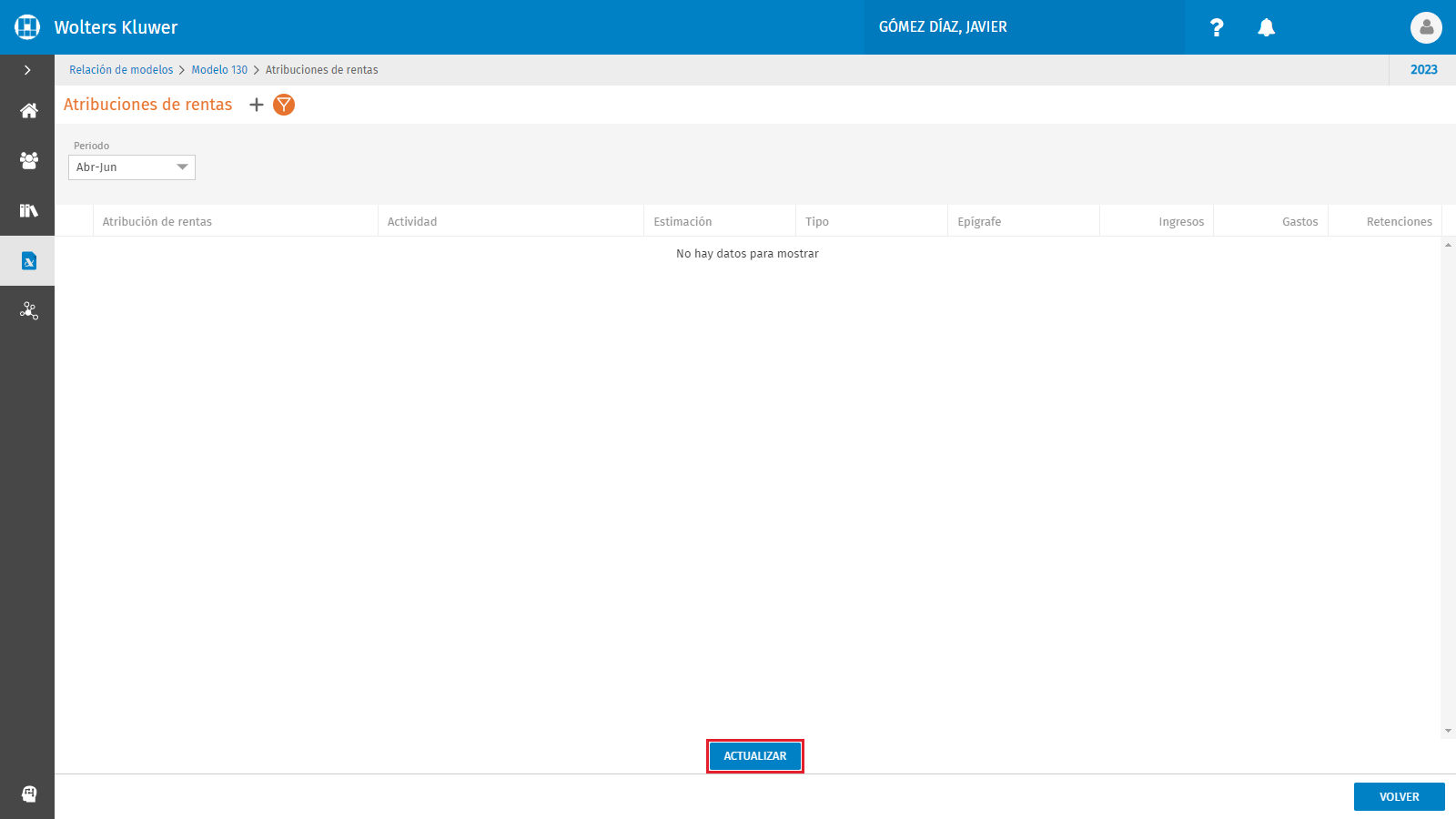The image size is (1456, 819).
Task: Click the client name GÓMEZ DÍAZ, JAVIER
Action: tap(943, 27)
